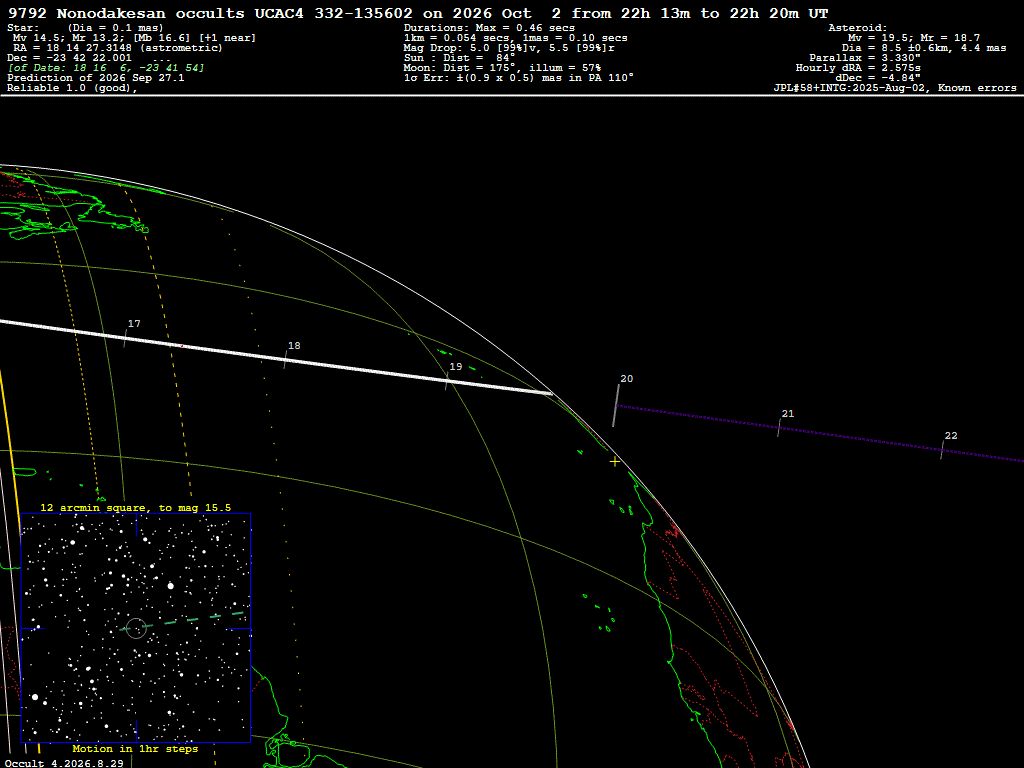Click the 22 hour time marker

click(951, 436)
